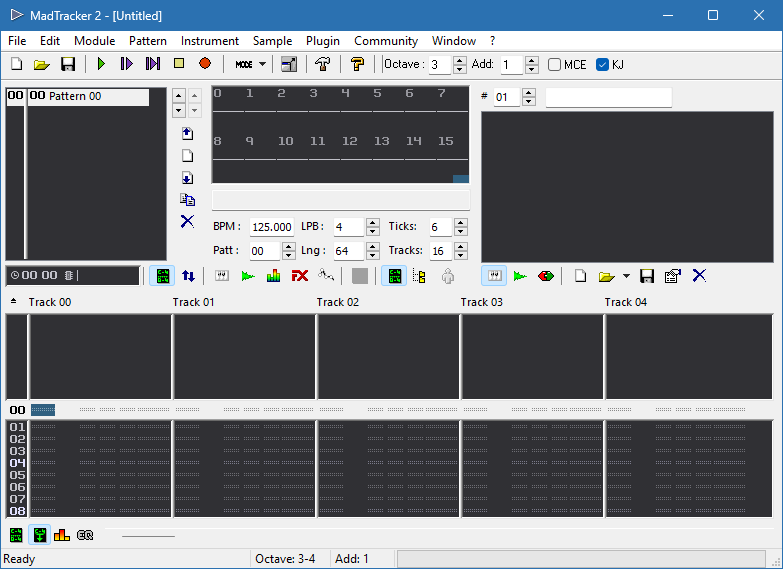783x569 pixels.
Task: Decrease the Patt number
Action: [289, 255]
